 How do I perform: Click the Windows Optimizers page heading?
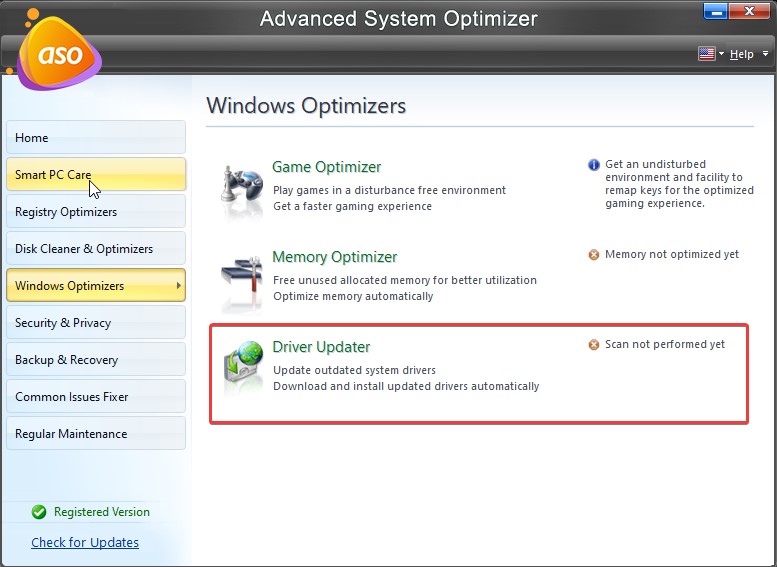click(x=306, y=106)
